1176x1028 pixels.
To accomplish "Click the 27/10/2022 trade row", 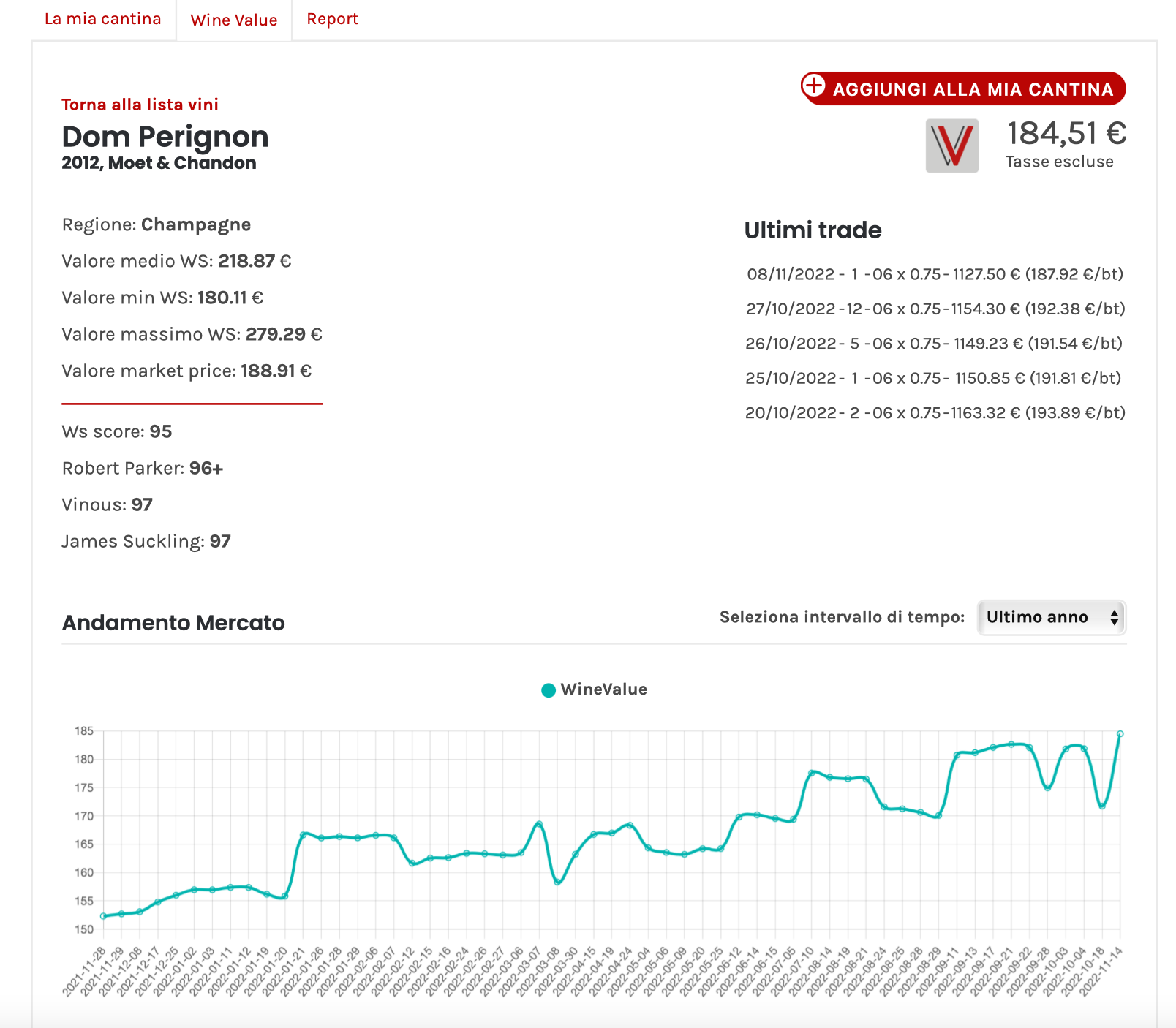I will [935, 309].
